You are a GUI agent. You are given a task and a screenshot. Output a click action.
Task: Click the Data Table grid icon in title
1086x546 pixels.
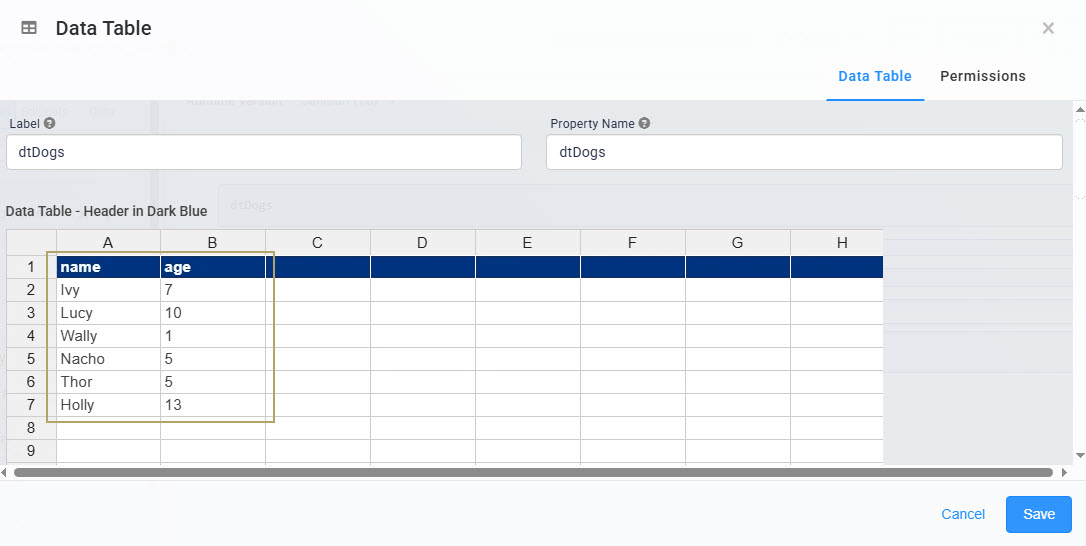(29, 28)
